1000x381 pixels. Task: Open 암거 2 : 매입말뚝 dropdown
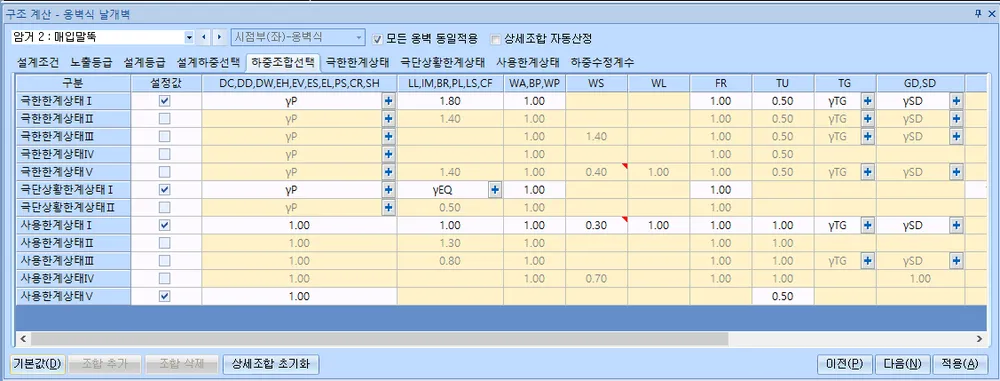coord(189,38)
